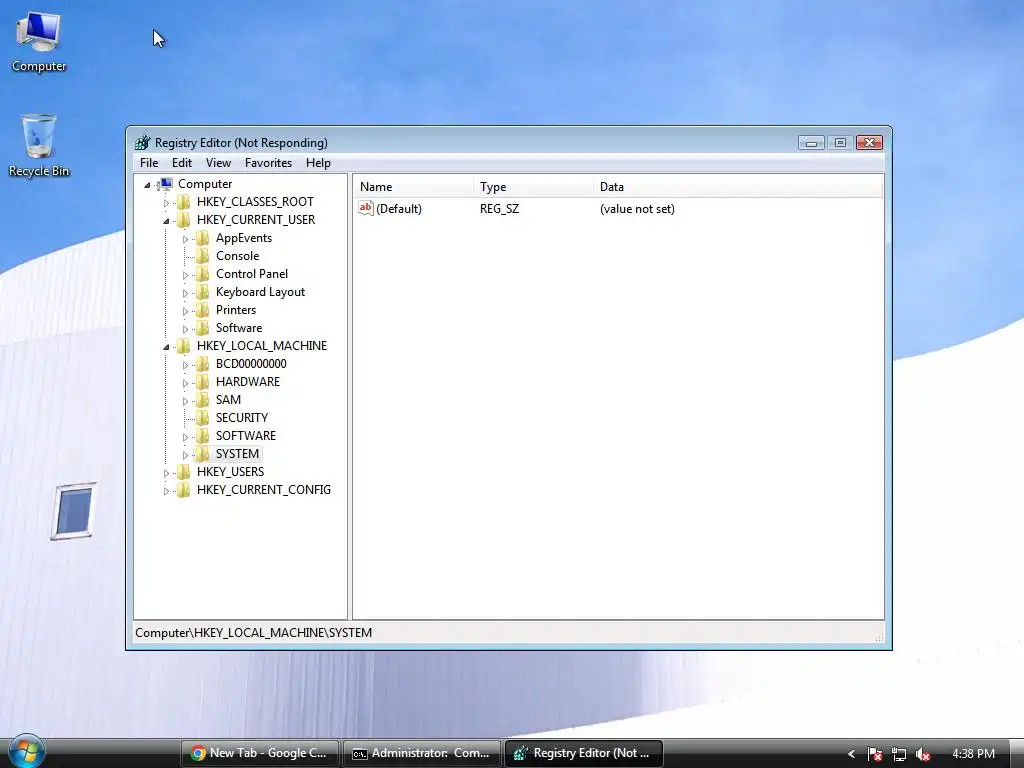Click the SOFTWARE folder icon under HKEY_LOCAL_MACHINE
The image size is (1024, 768).
click(203, 435)
